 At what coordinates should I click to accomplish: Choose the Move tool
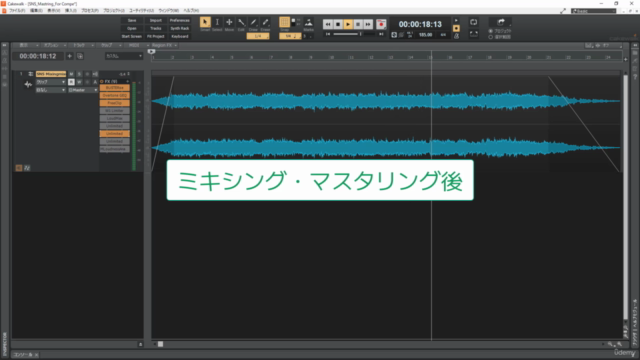click(x=229, y=24)
